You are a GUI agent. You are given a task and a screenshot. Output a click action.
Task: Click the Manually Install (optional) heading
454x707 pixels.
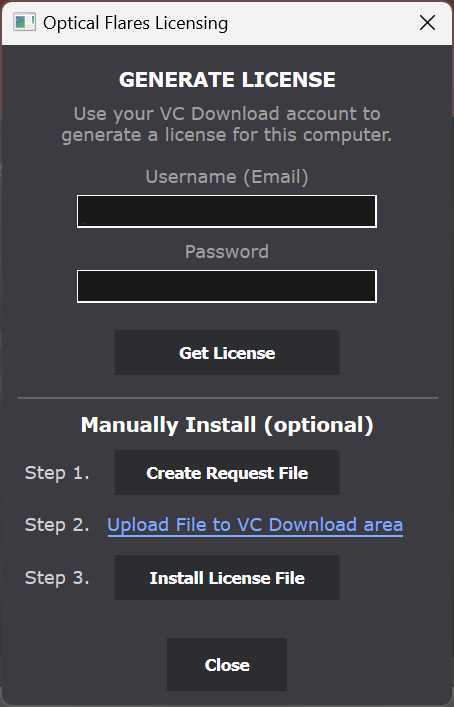(227, 425)
